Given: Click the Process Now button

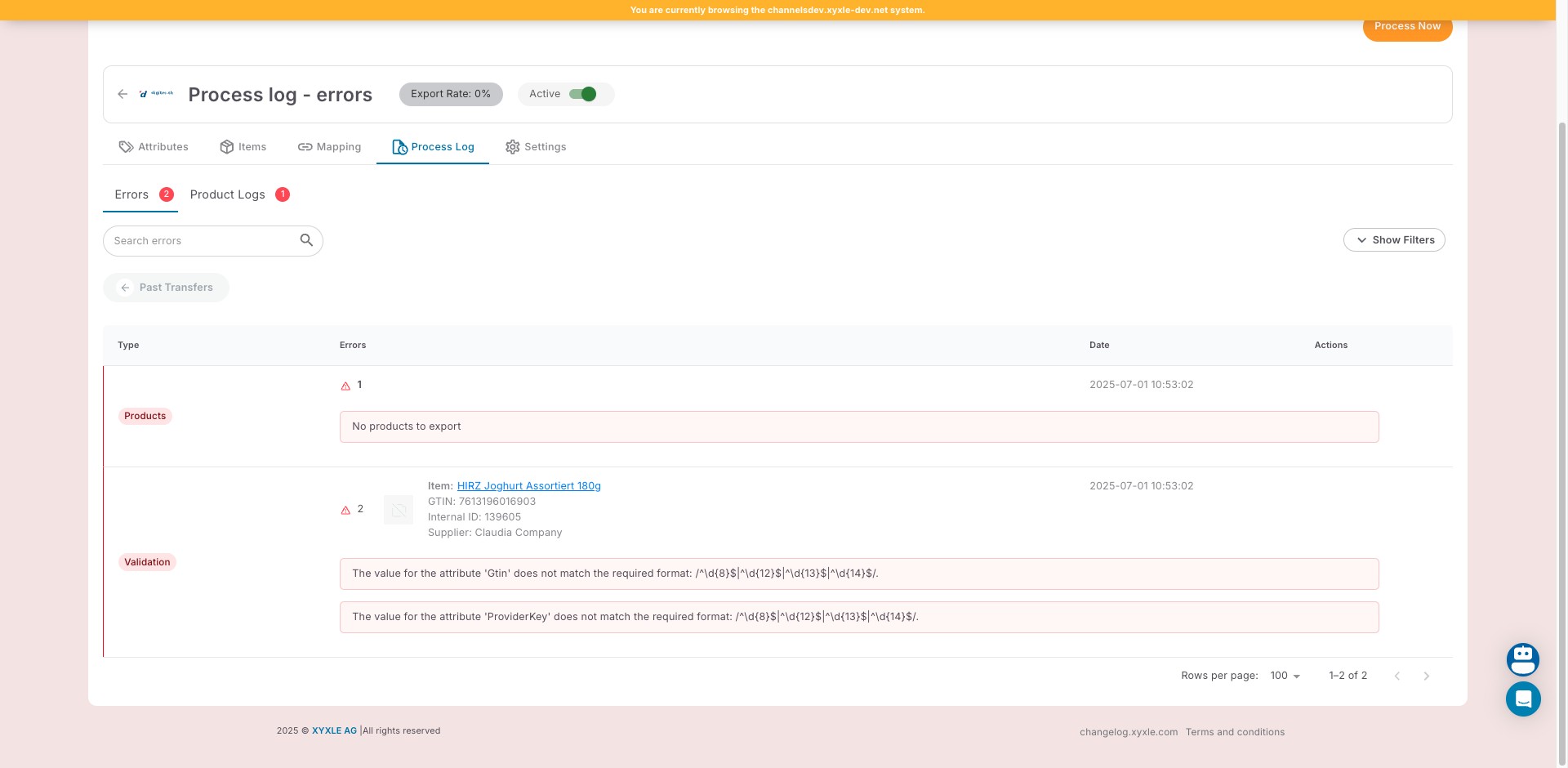Looking at the screenshot, I should tap(1407, 25).
